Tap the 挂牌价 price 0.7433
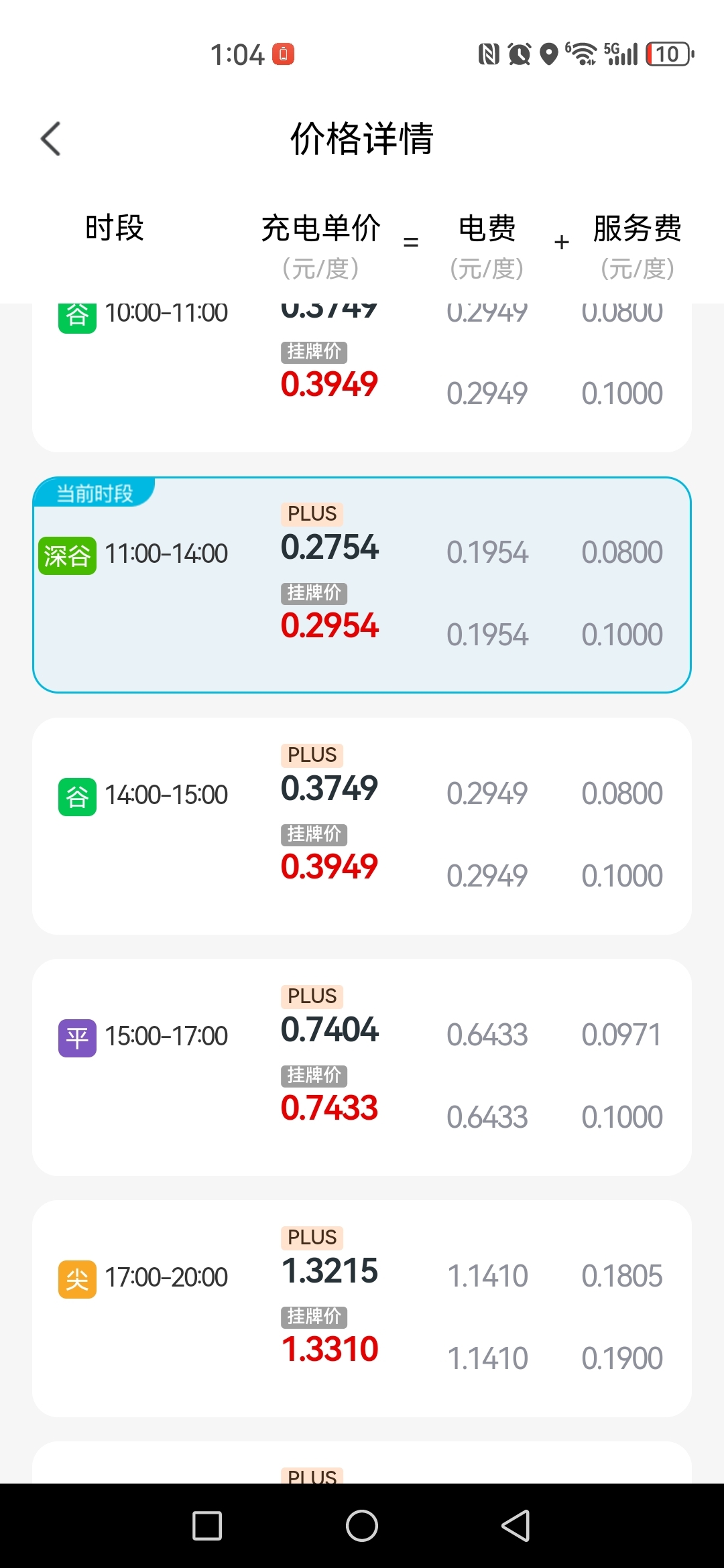The height and width of the screenshot is (1568, 724). click(329, 1108)
